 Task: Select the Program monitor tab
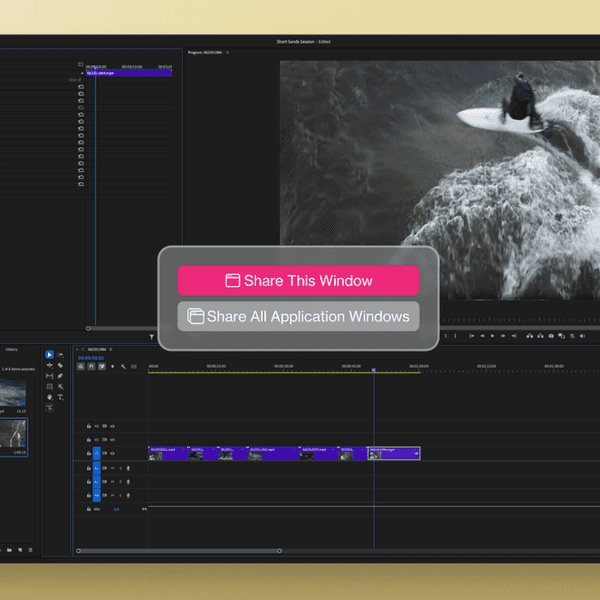[x=205, y=52]
